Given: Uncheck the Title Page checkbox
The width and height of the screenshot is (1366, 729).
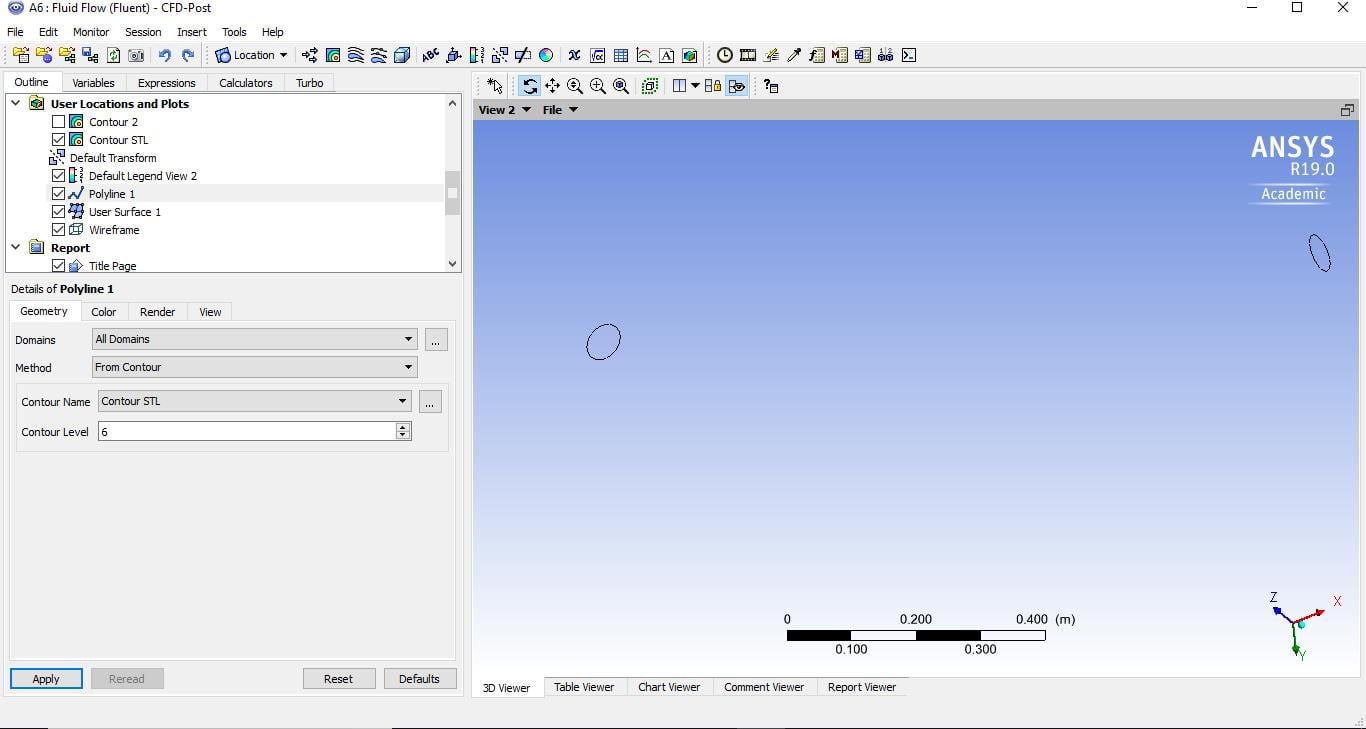Looking at the screenshot, I should 58,266.
